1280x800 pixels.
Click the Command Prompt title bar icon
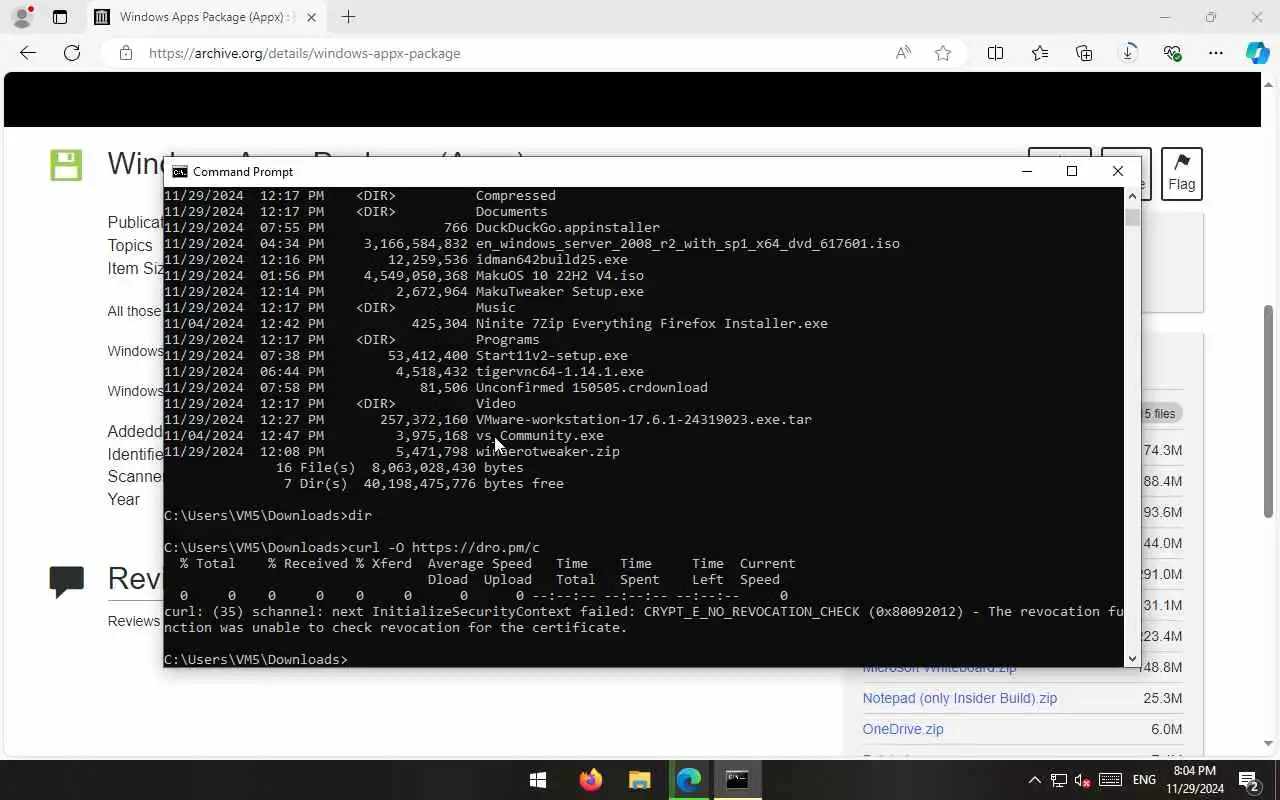tap(179, 172)
